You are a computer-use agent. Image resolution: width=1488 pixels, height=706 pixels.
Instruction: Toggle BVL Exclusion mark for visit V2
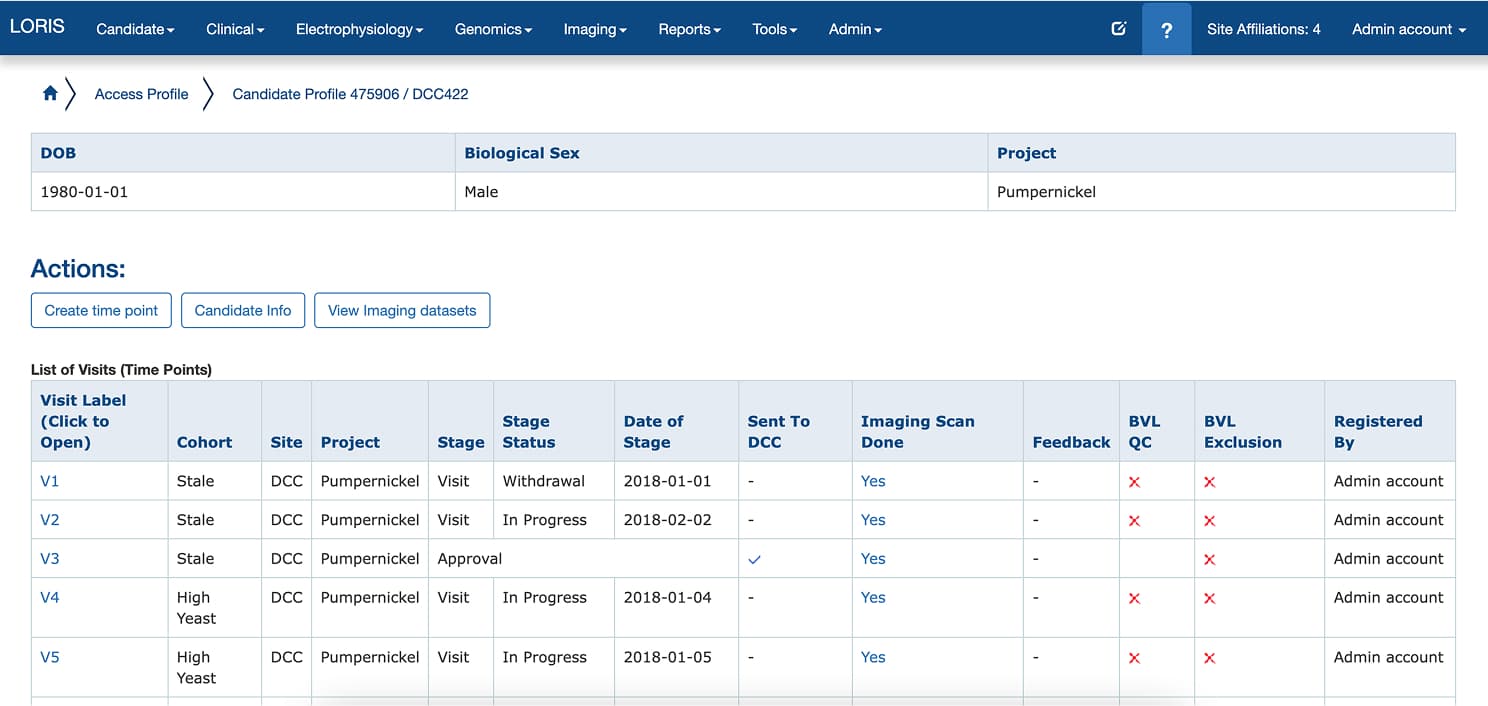click(x=1210, y=520)
